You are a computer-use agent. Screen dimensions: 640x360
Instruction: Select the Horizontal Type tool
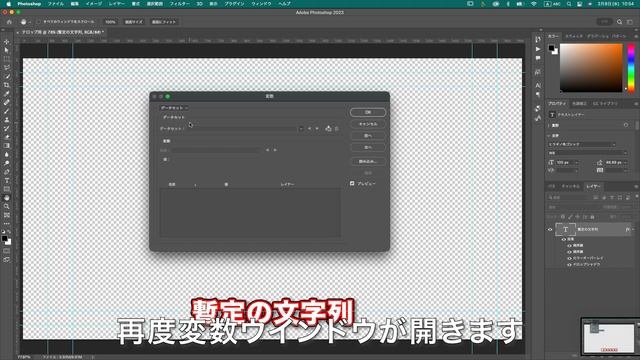[x=7, y=180]
